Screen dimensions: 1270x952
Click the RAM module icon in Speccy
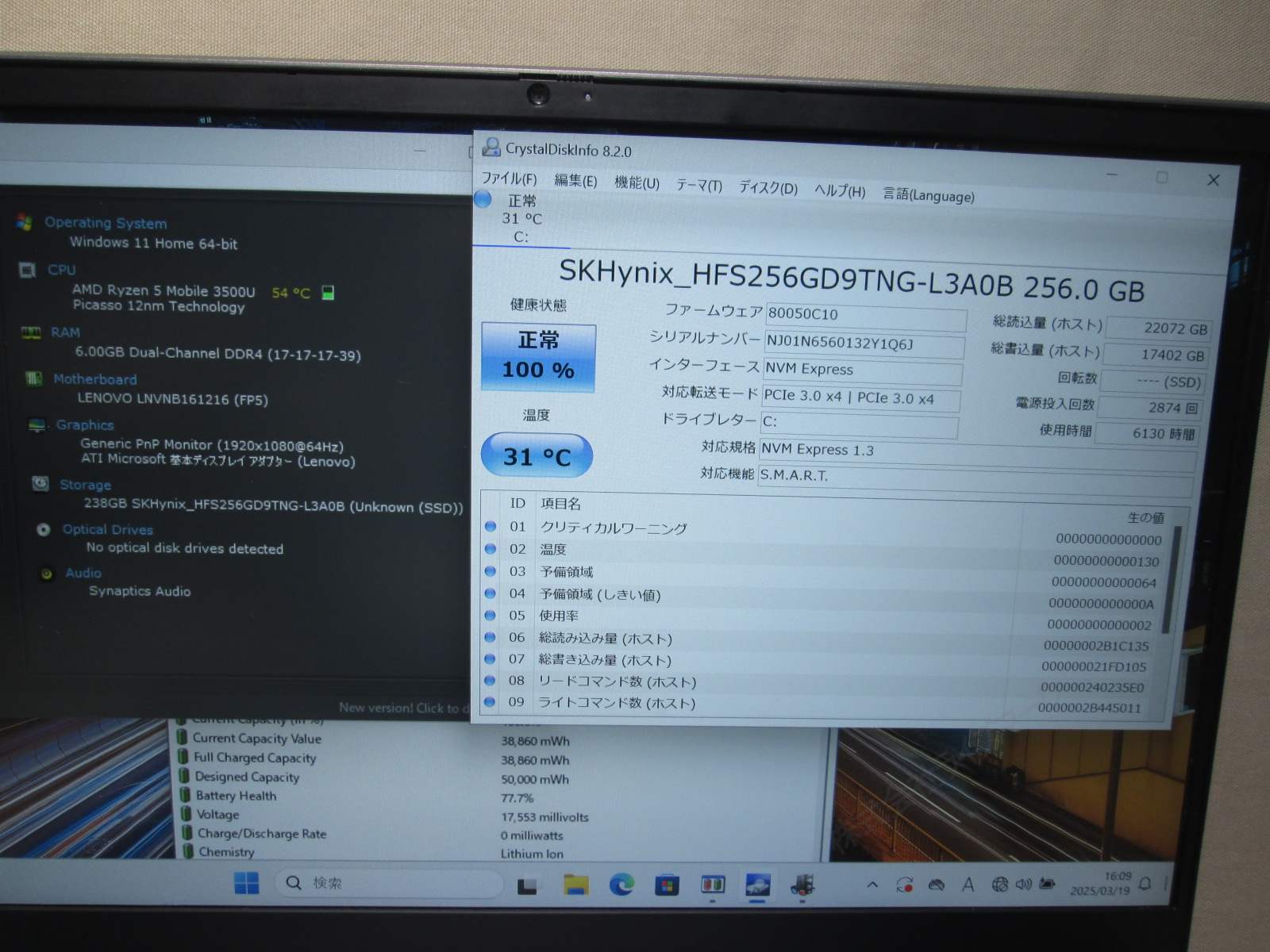pyautogui.click(x=31, y=333)
